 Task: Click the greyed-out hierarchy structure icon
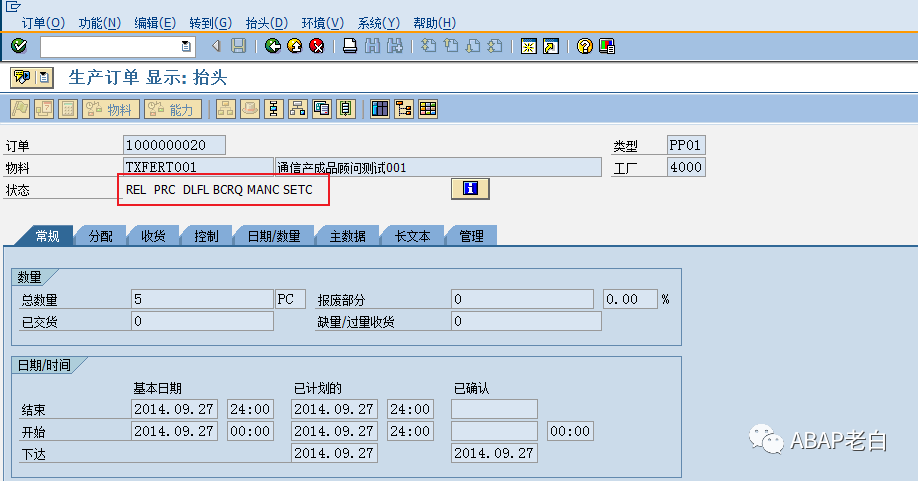[225, 109]
